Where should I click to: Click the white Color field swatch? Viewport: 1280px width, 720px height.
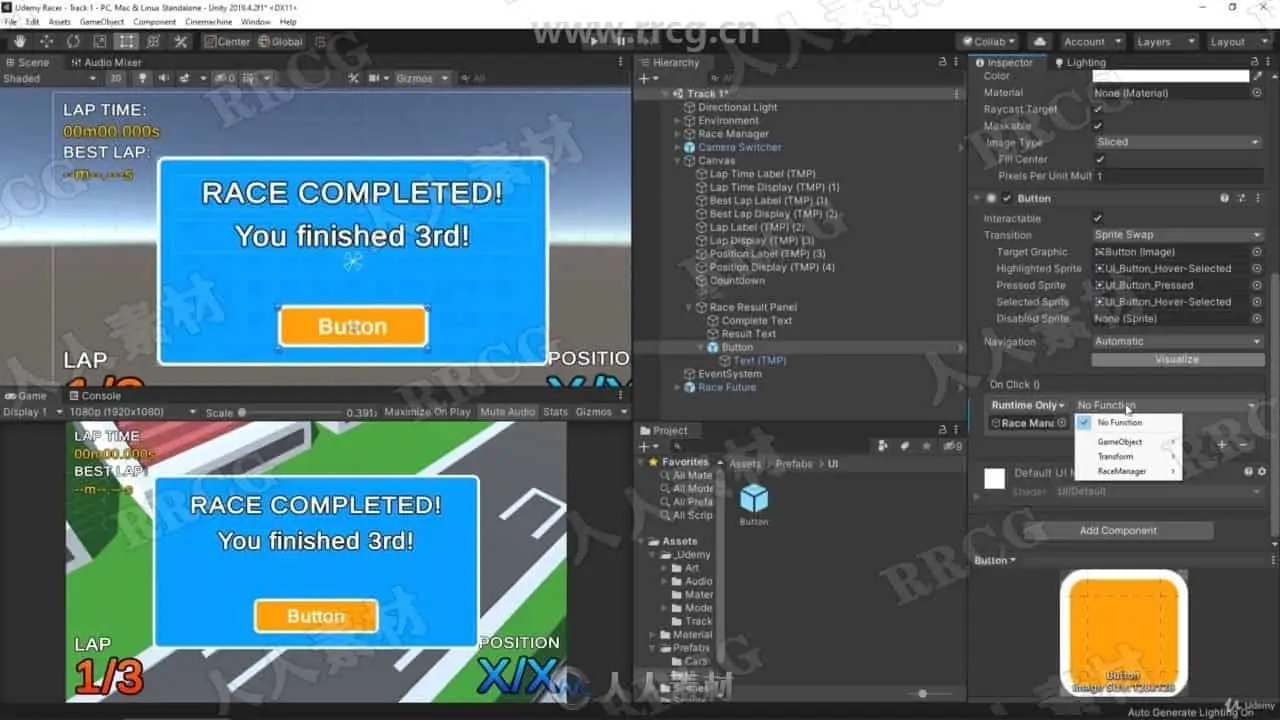[1171, 76]
